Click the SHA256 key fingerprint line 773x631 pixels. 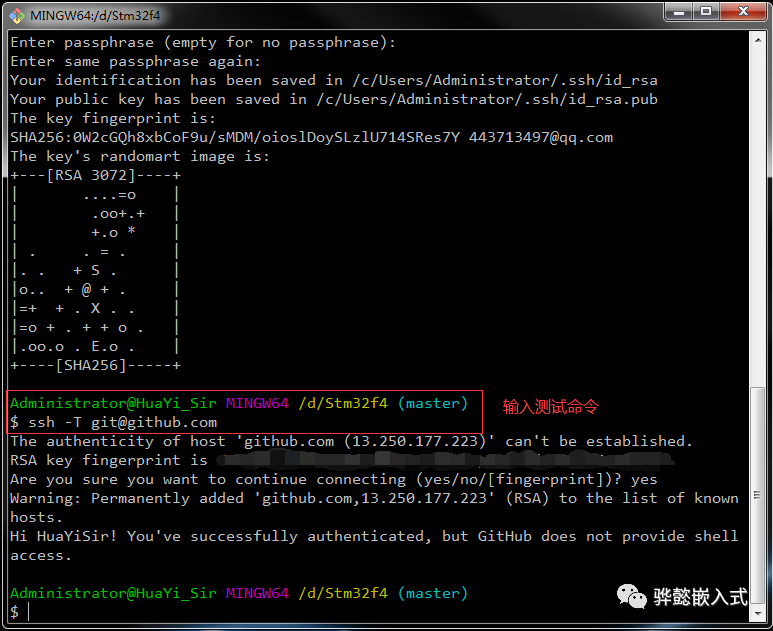[312, 138]
